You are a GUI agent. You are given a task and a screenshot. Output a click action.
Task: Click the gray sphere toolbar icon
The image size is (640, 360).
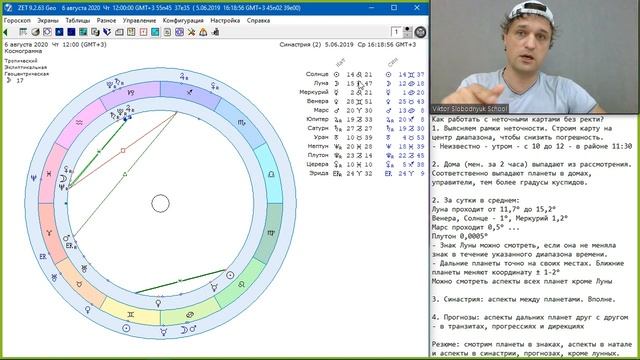click(x=36, y=32)
